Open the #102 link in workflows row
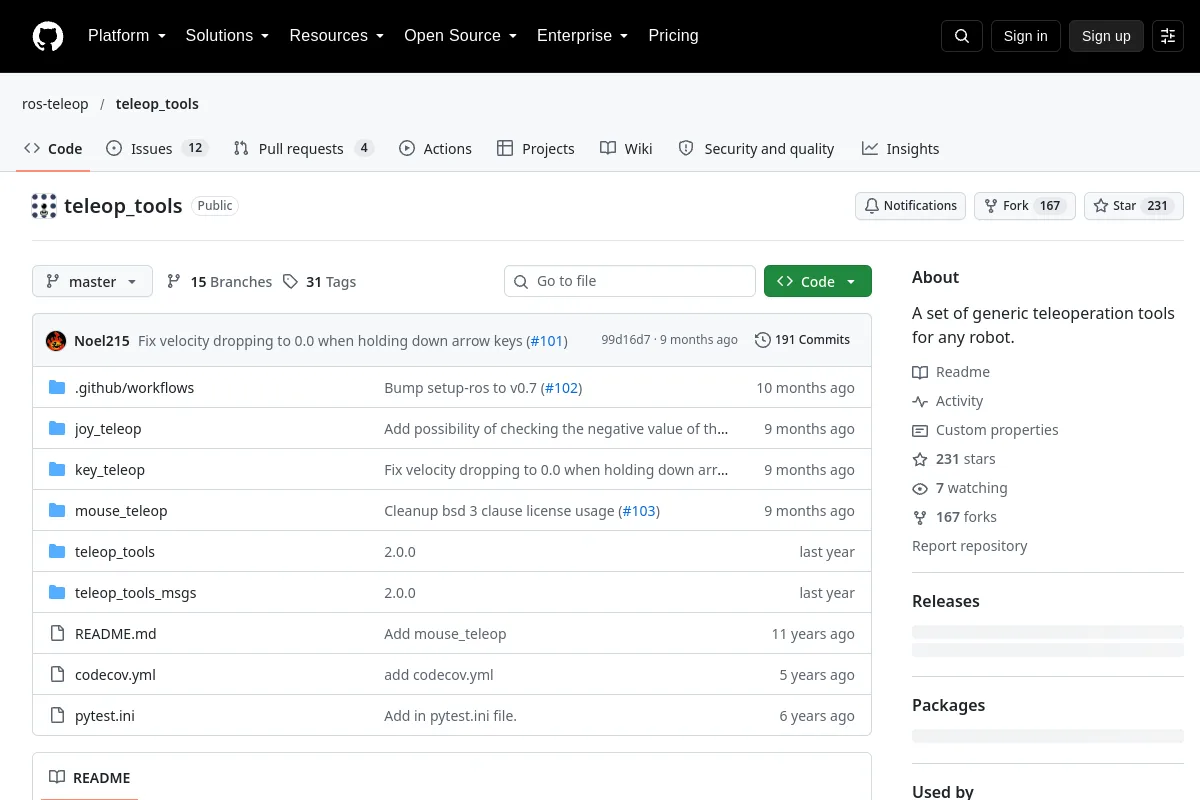Image resolution: width=1200 pixels, height=800 pixels. click(561, 387)
